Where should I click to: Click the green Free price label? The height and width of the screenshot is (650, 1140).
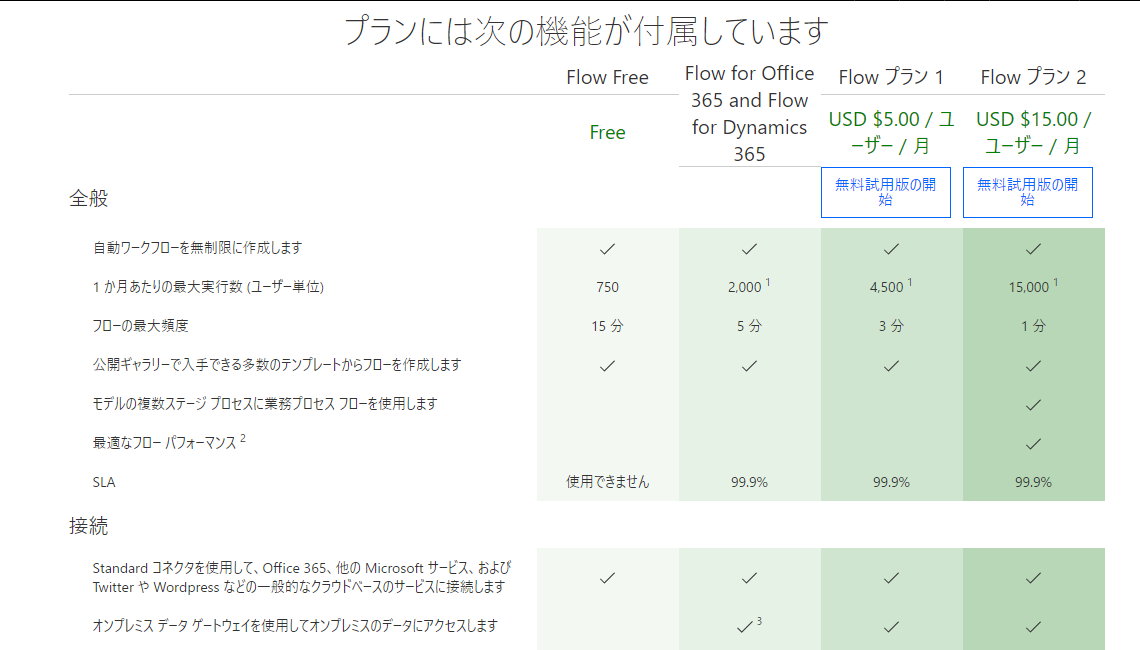pyautogui.click(x=607, y=132)
